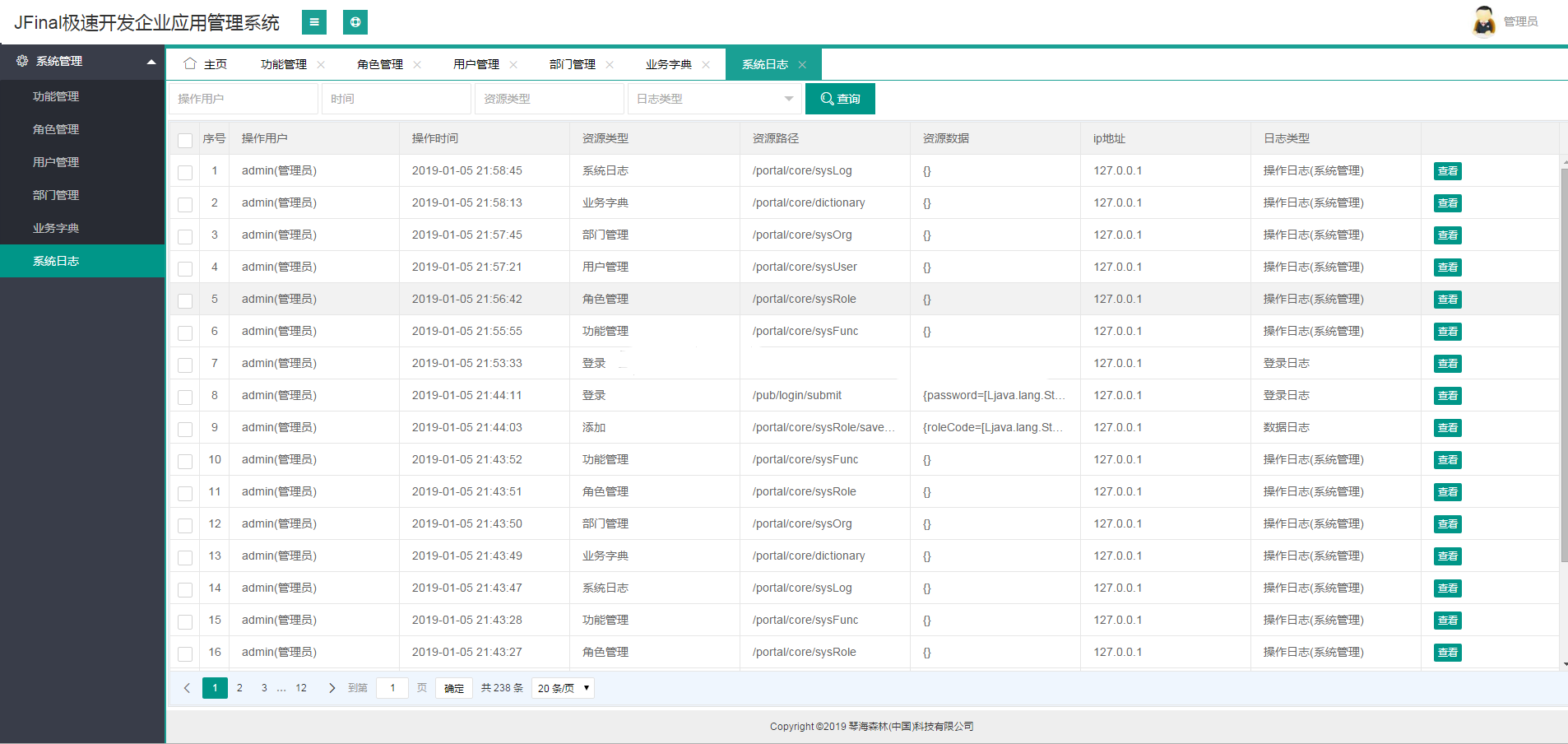
Task: Click the green plus icon in header
Action: [x=355, y=22]
